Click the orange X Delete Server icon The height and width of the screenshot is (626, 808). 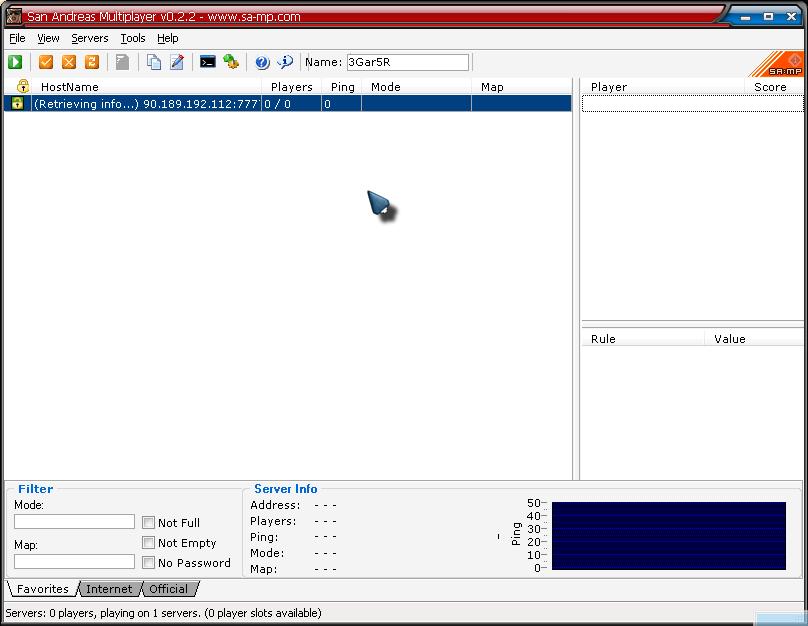pyautogui.click(x=69, y=62)
